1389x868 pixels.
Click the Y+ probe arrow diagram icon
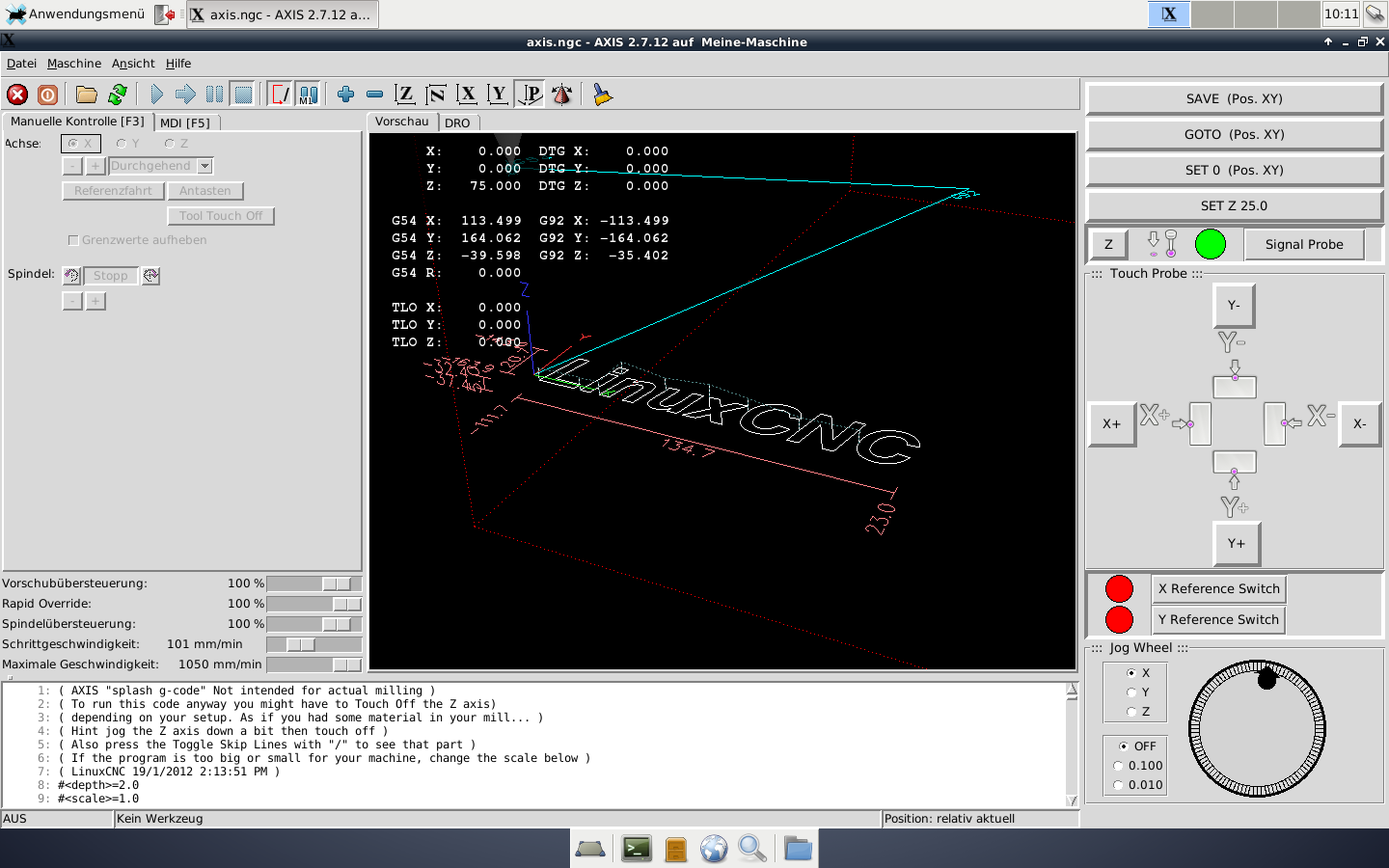click(1235, 484)
